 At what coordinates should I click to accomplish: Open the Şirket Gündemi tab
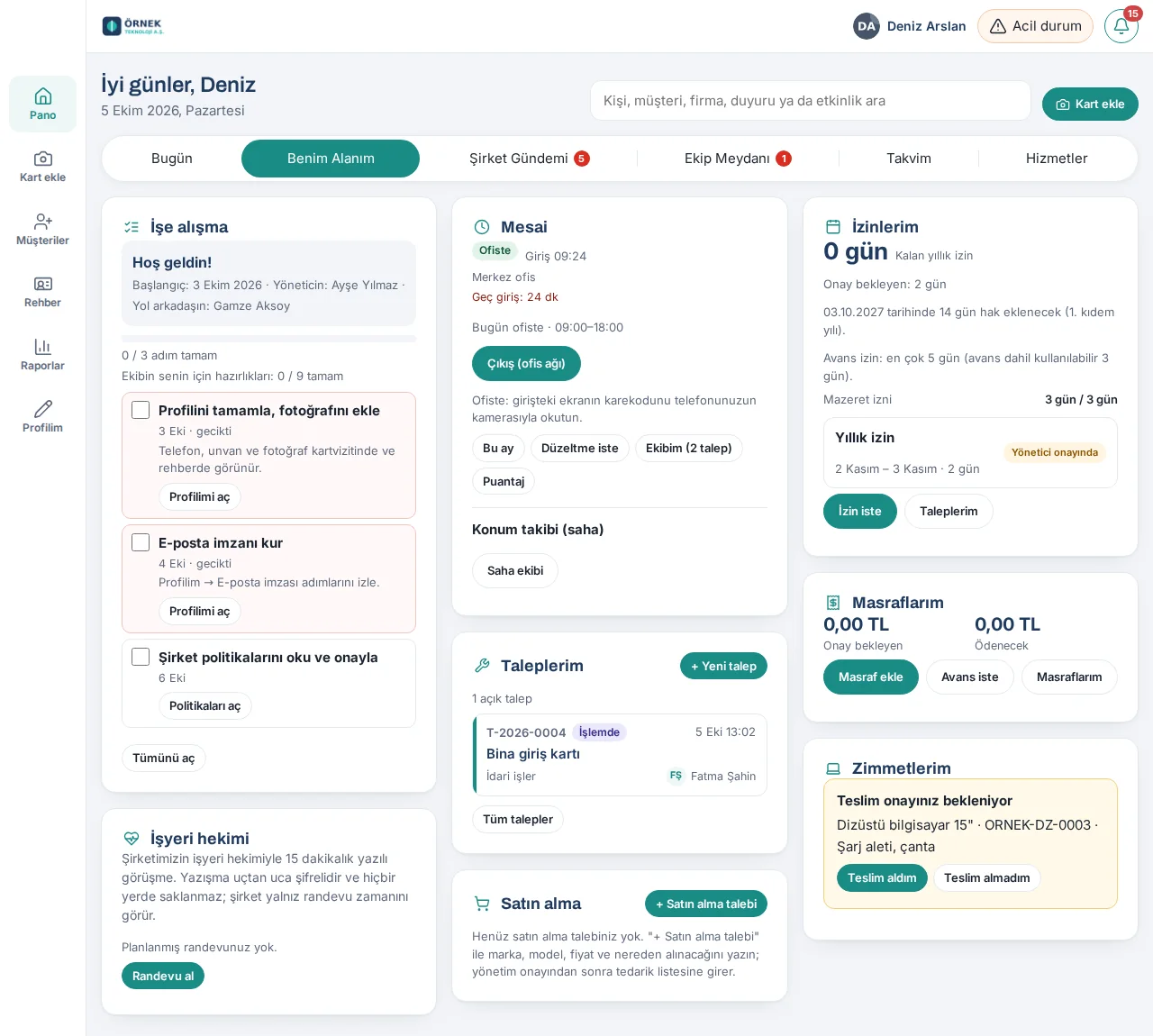[x=530, y=159]
